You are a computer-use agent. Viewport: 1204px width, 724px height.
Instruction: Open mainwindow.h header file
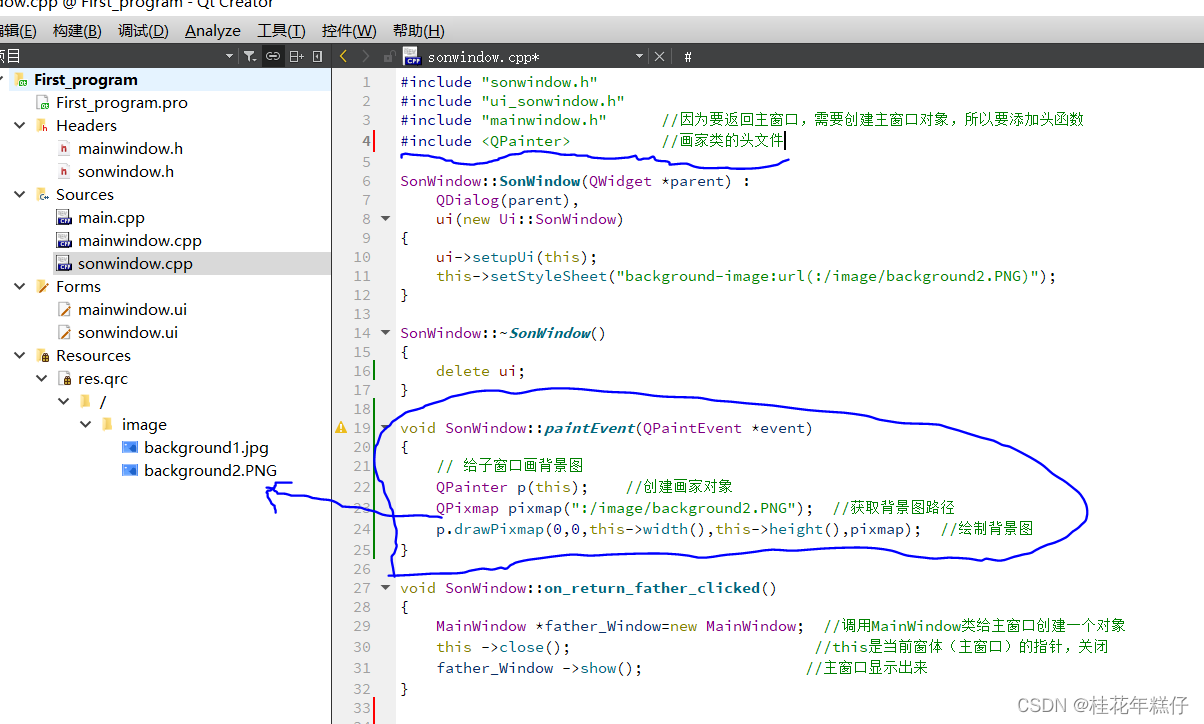tap(131, 149)
